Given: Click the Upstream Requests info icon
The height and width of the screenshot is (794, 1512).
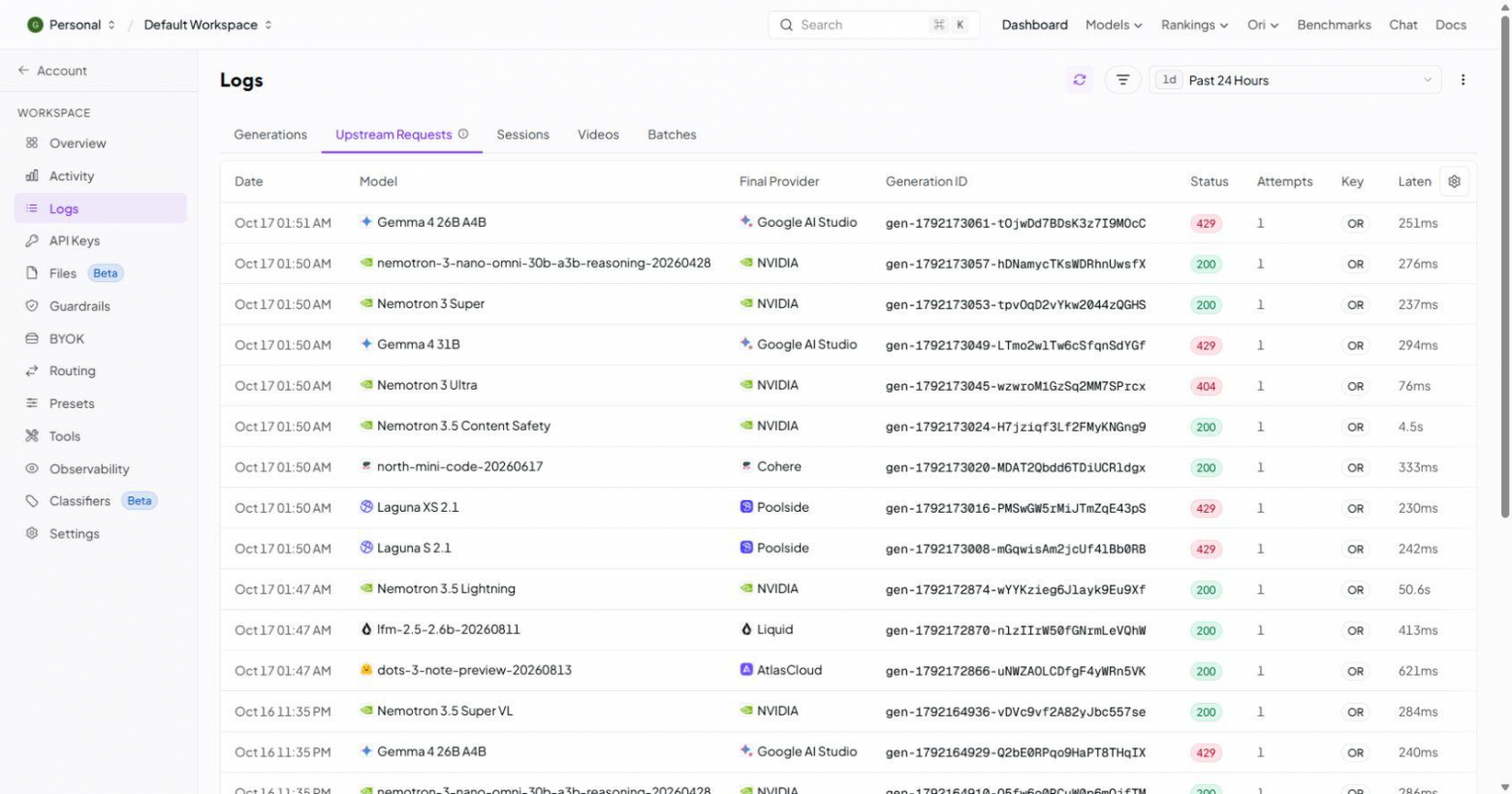Looking at the screenshot, I should (463, 134).
